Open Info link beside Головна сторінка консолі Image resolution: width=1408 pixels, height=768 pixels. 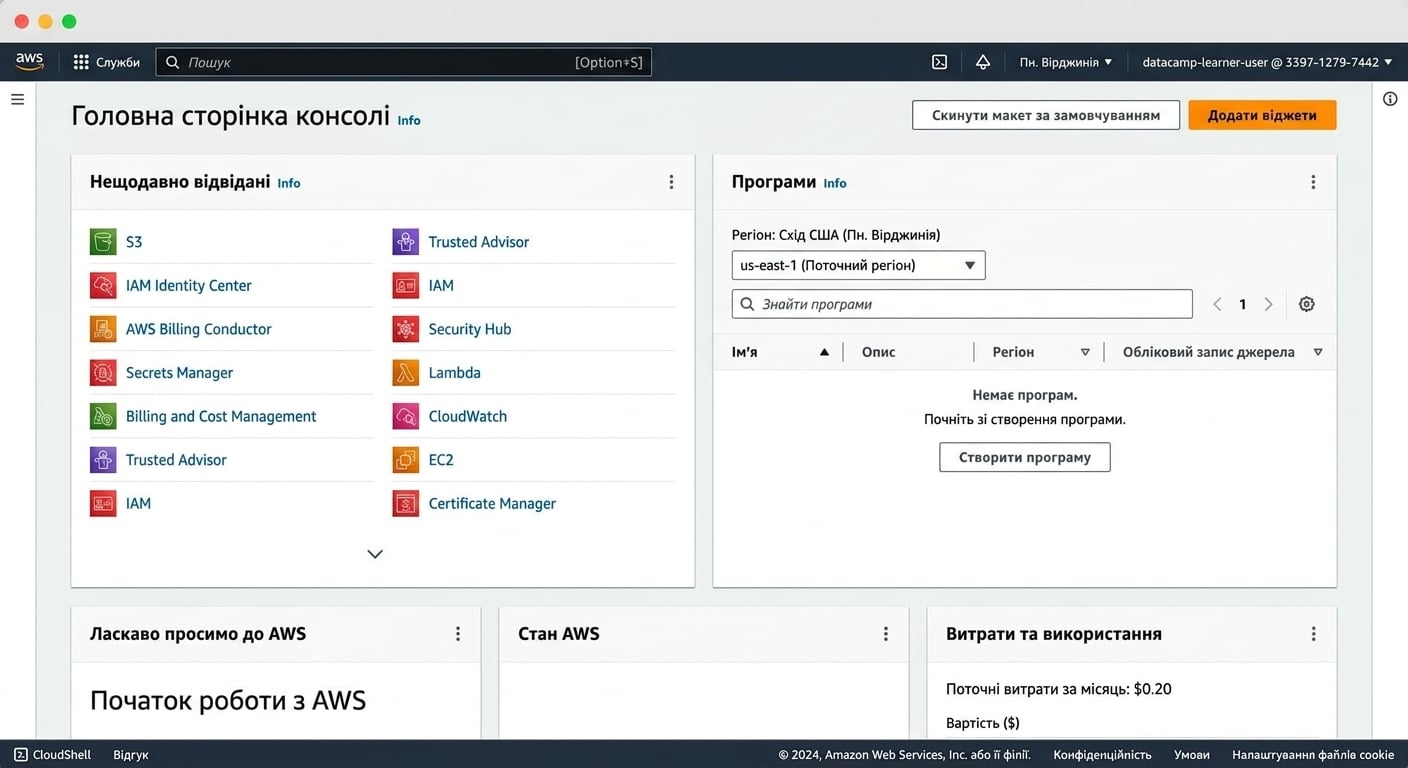tap(409, 120)
